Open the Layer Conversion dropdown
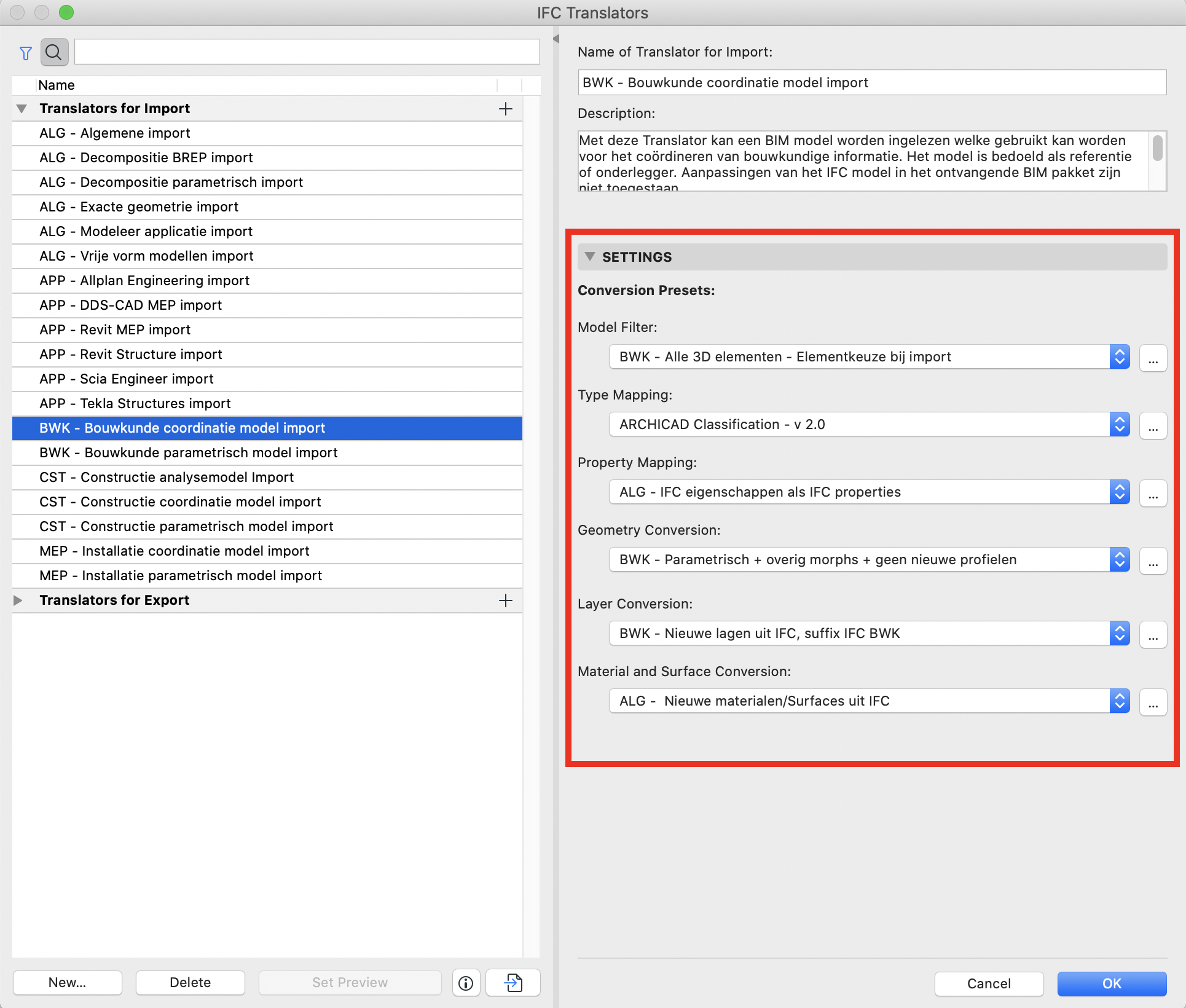This screenshot has width=1186, height=1008. (x=869, y=633)
